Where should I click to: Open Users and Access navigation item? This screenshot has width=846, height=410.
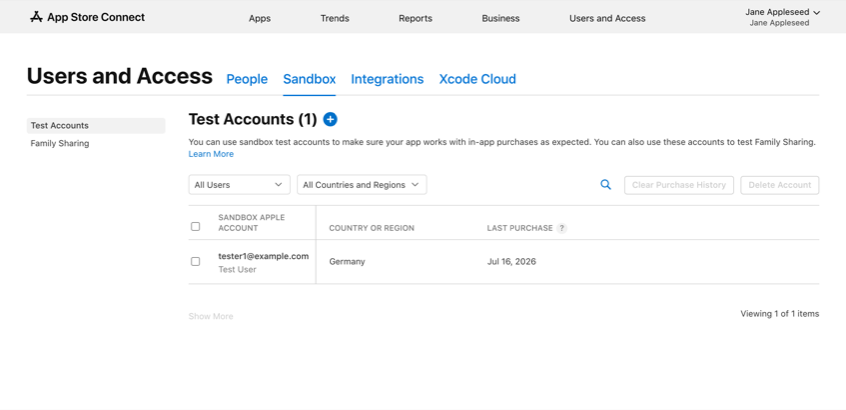607,18
